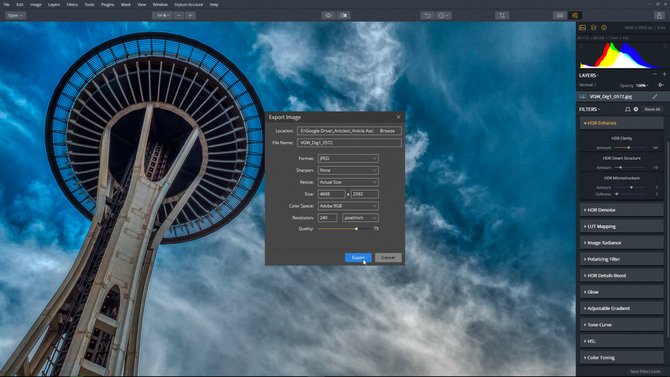Open the Resize Actual Size dropdown
The height and width of the screenshot is (377, 670).
point(348,182)
